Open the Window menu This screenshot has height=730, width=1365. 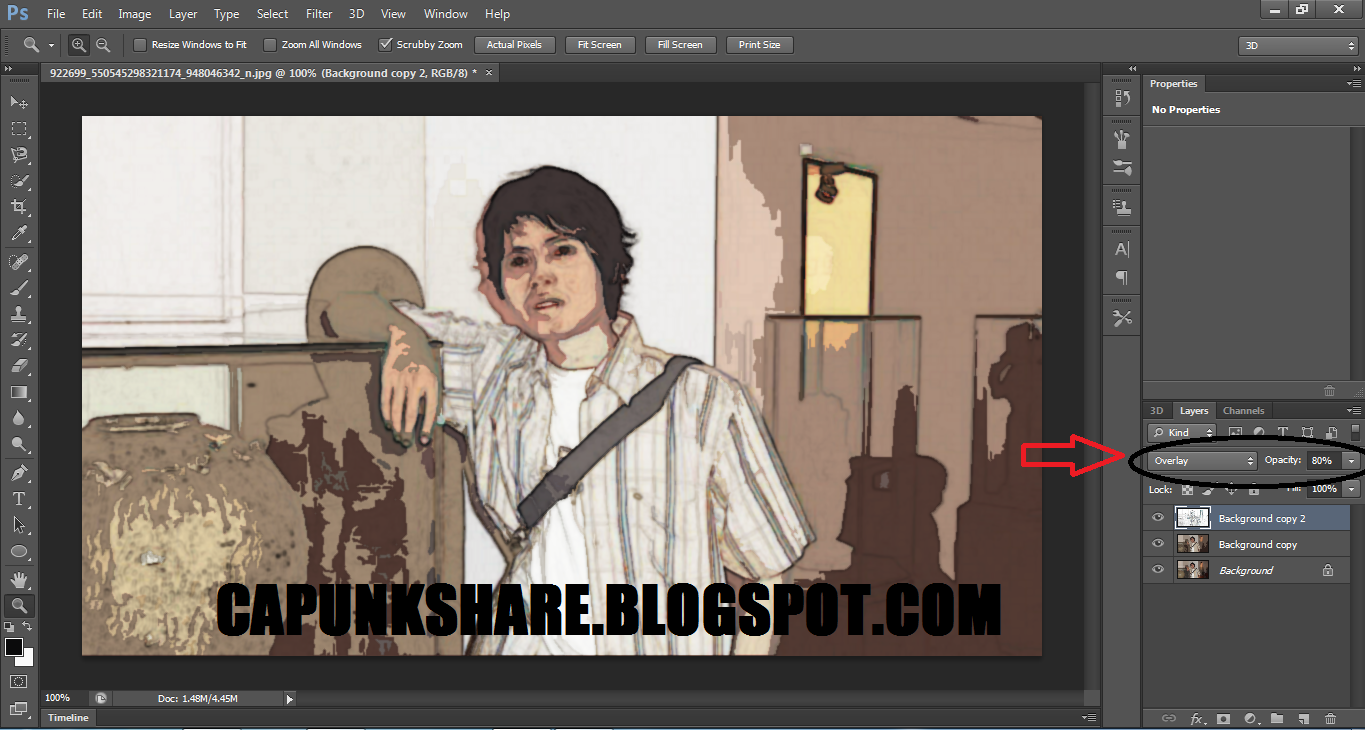point(445,14)
